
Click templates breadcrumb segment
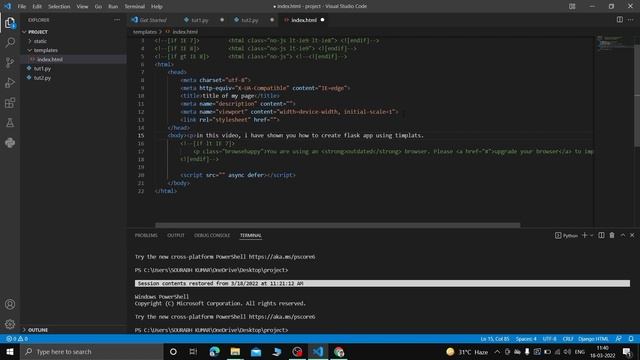pyautogui.click(x=144, y=32)
